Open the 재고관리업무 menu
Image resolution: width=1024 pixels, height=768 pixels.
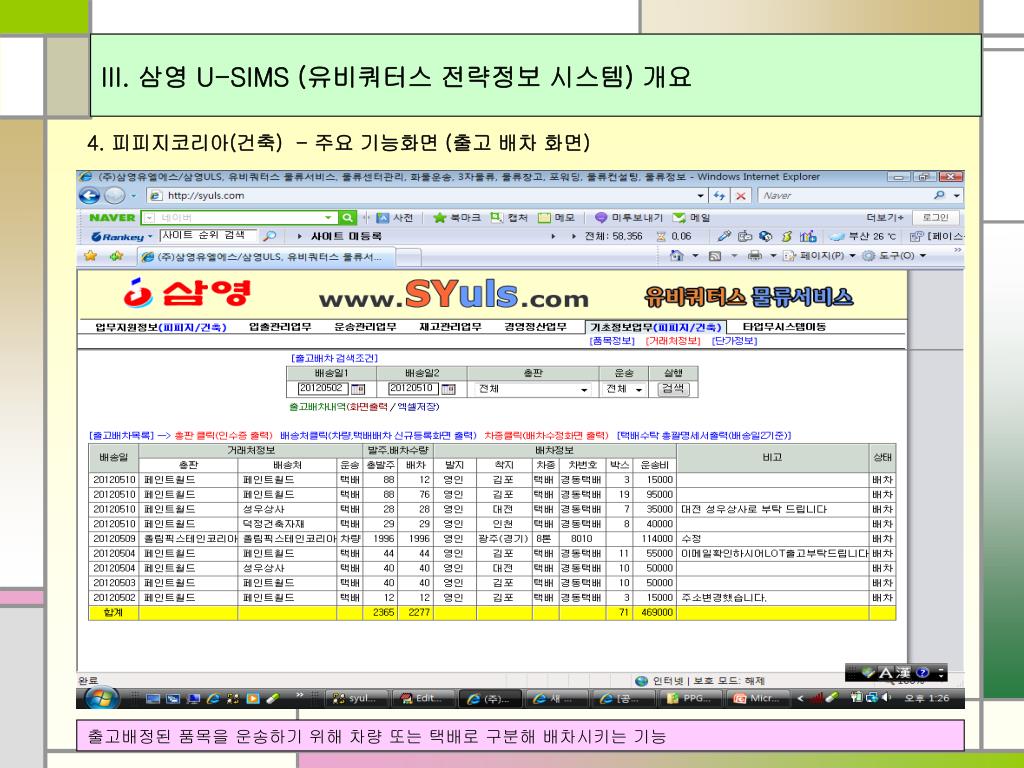(450, 327)
